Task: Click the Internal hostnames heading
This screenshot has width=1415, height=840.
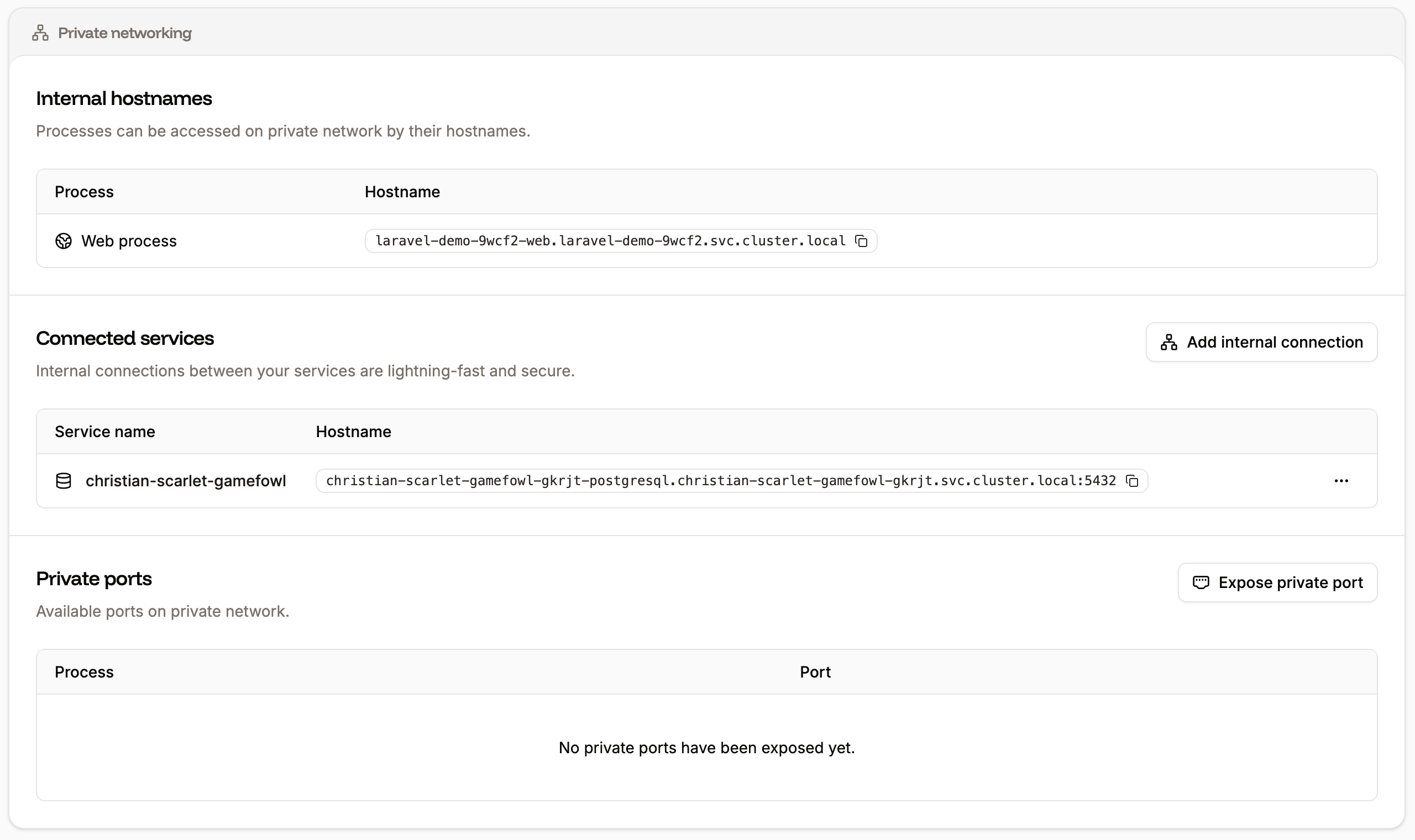Action: (x=123, y=98)
